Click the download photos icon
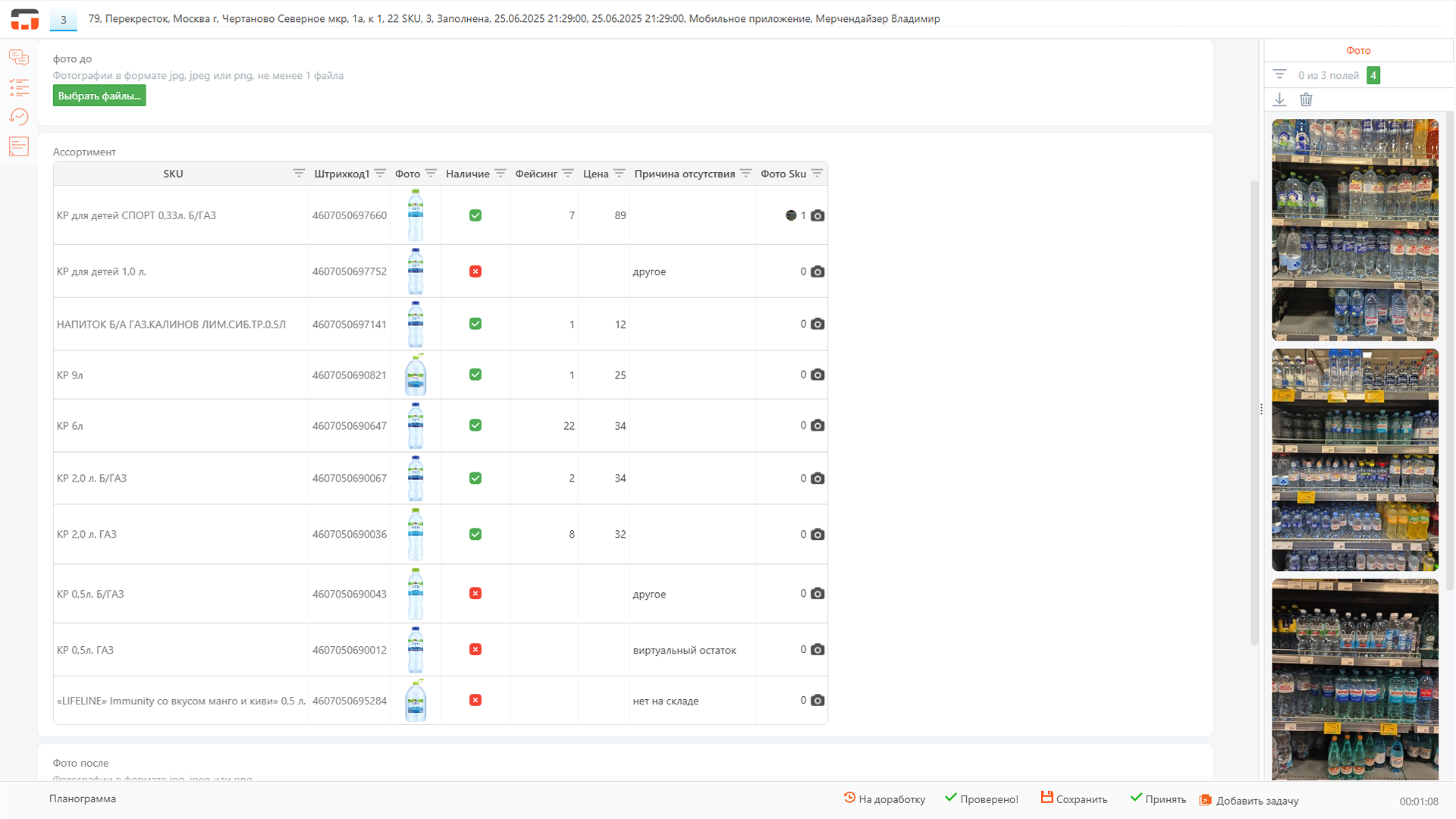The width and height of the screenshot is (1456, 819). coord(1279,99)
